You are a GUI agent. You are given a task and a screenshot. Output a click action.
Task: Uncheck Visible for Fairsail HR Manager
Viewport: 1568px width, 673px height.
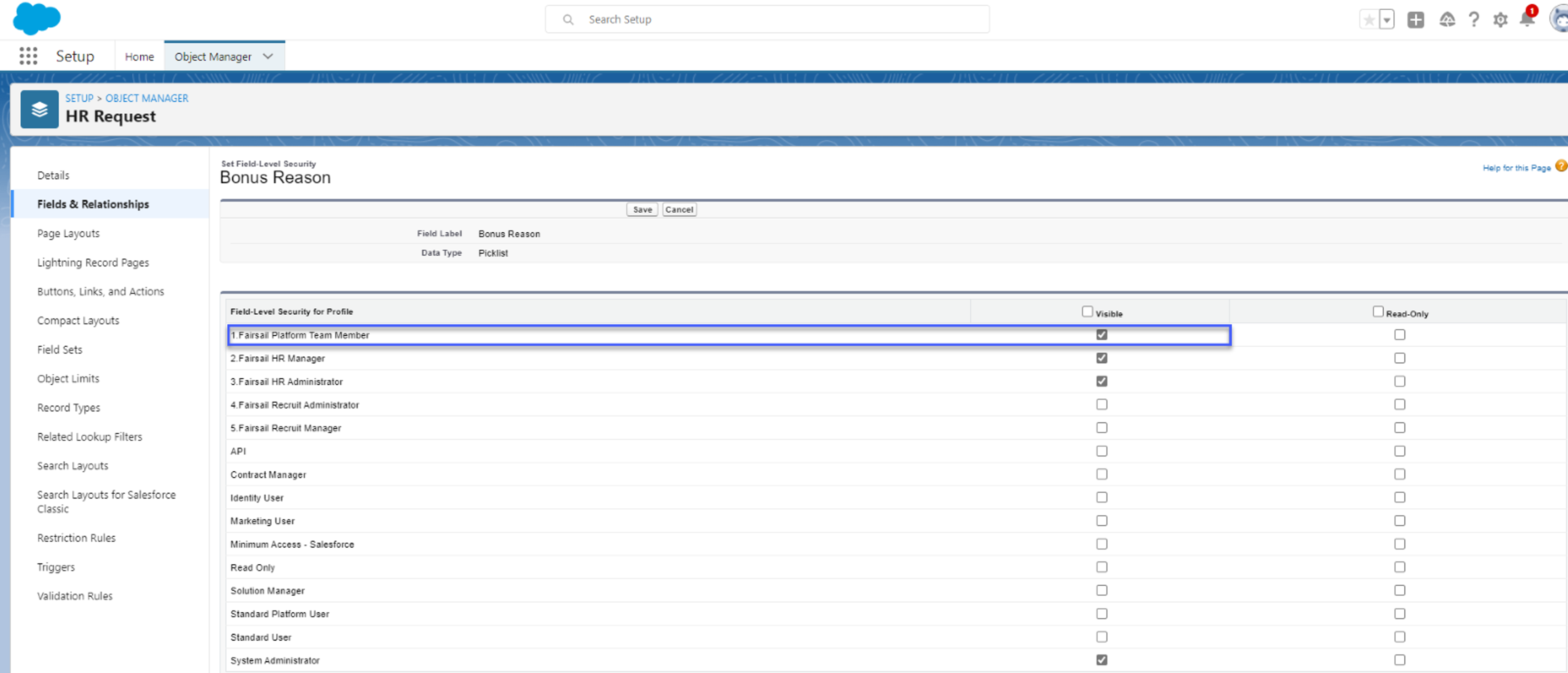tap(1102, 358)
